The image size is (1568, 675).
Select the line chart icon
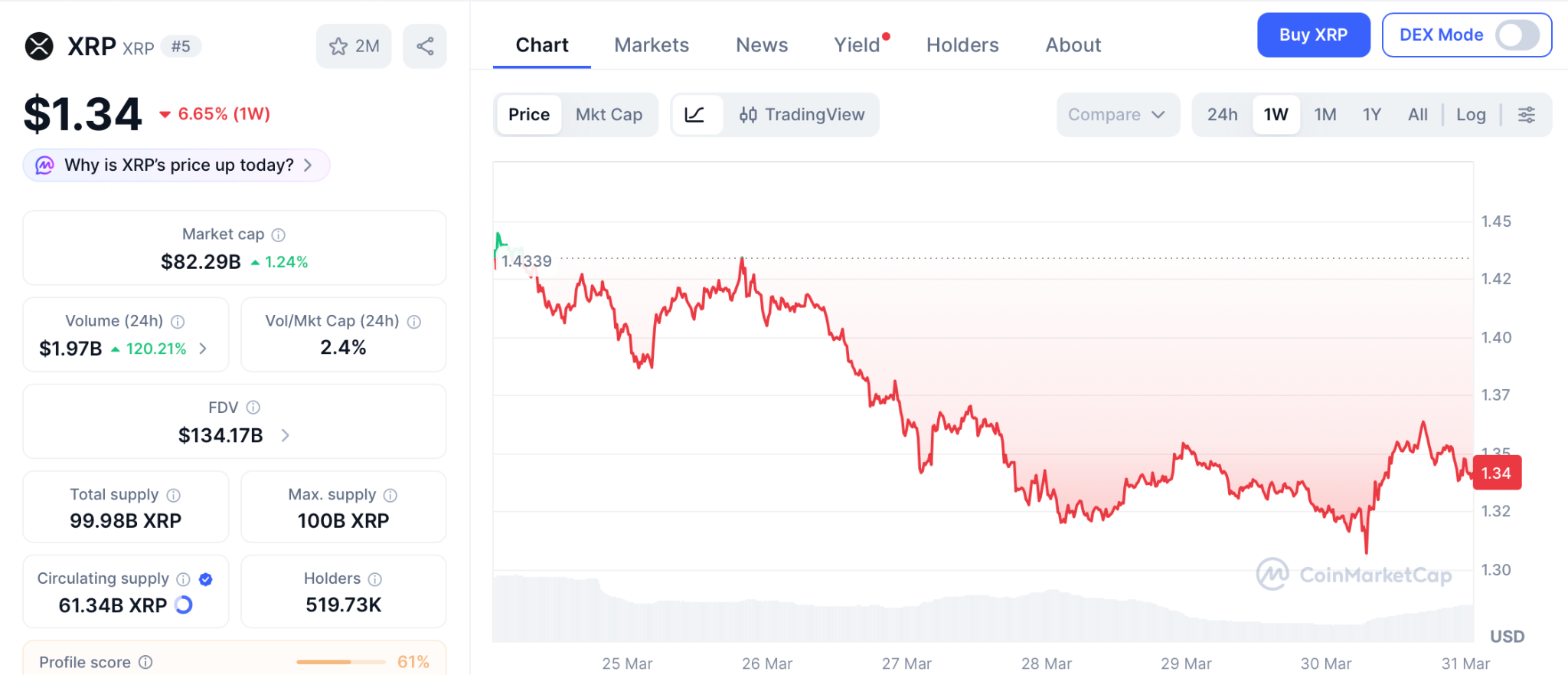coord(695,115)
